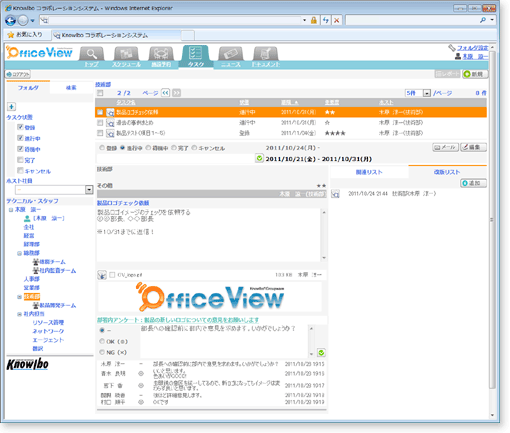510x433 pixels.
Task: Toggle the 進行中 status filter checkbox
Action: (x=20, y=138)
